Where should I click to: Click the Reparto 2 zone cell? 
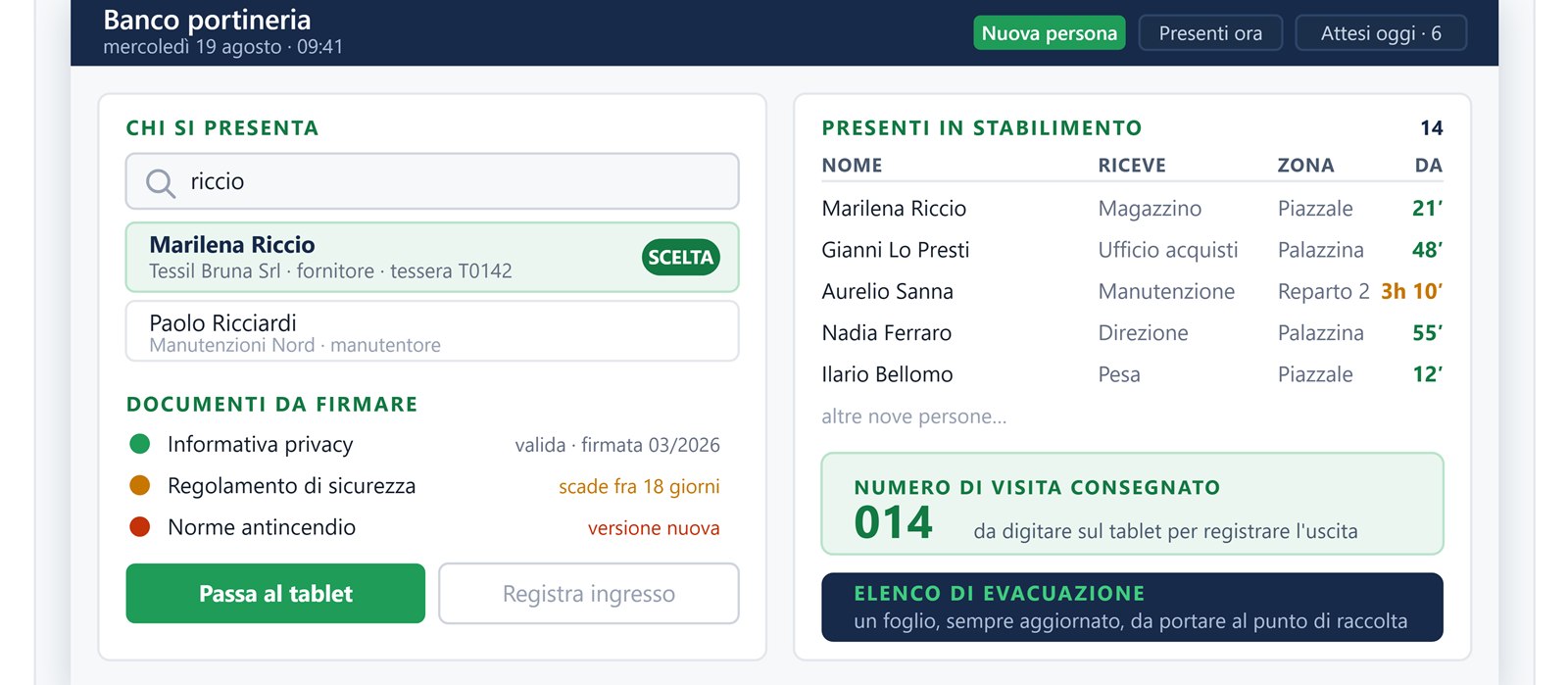1324,291
